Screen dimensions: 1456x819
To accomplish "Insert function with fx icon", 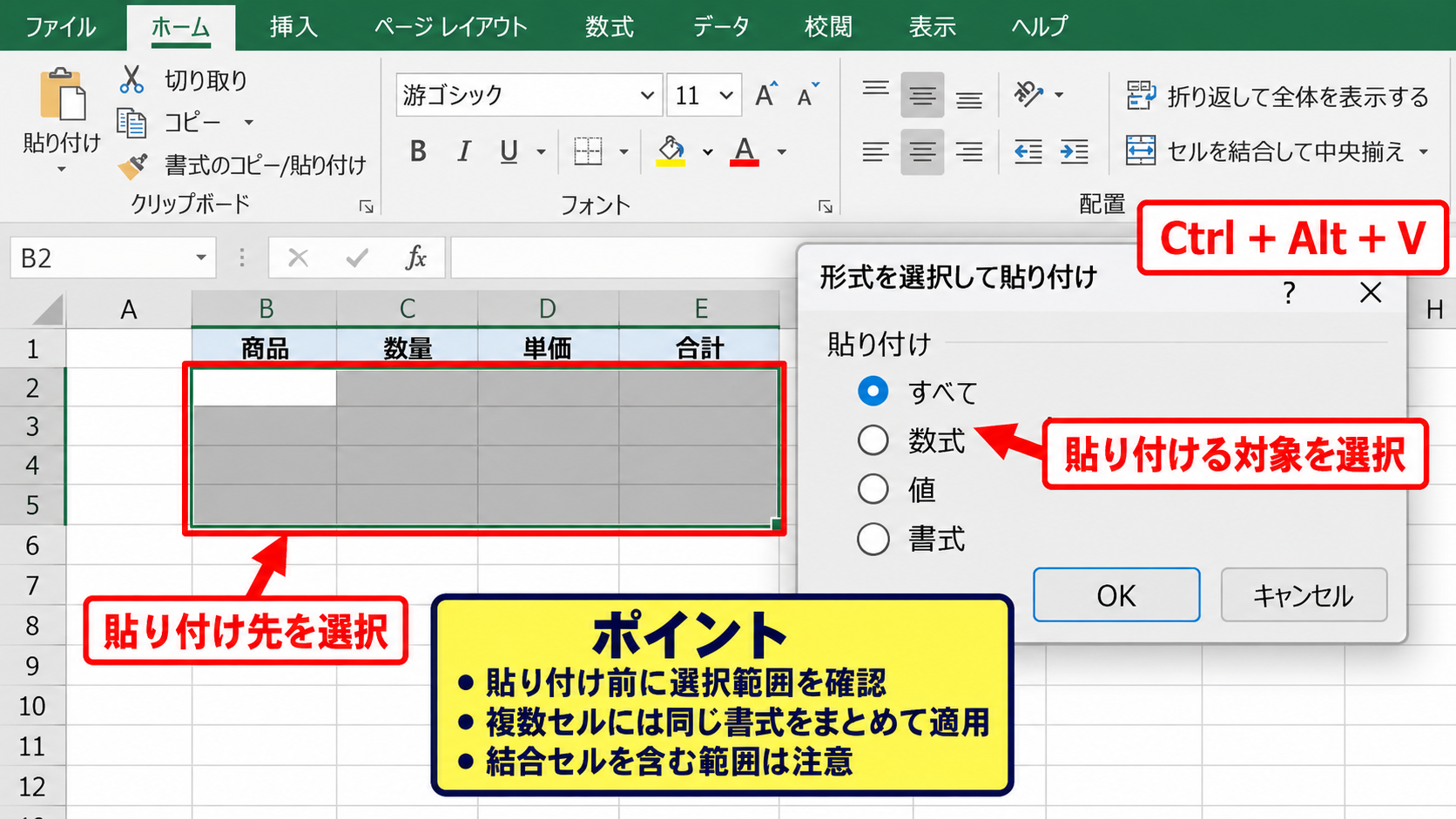I will click(x=416, y=258).
